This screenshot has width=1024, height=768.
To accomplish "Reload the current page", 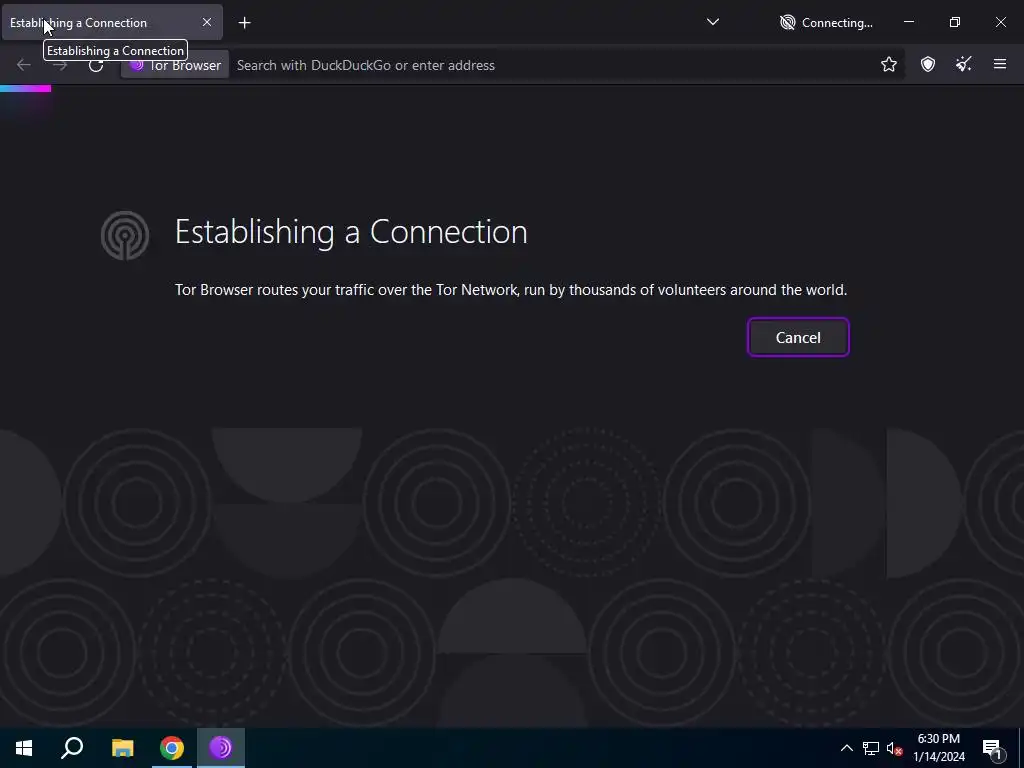I will [96, 65].
